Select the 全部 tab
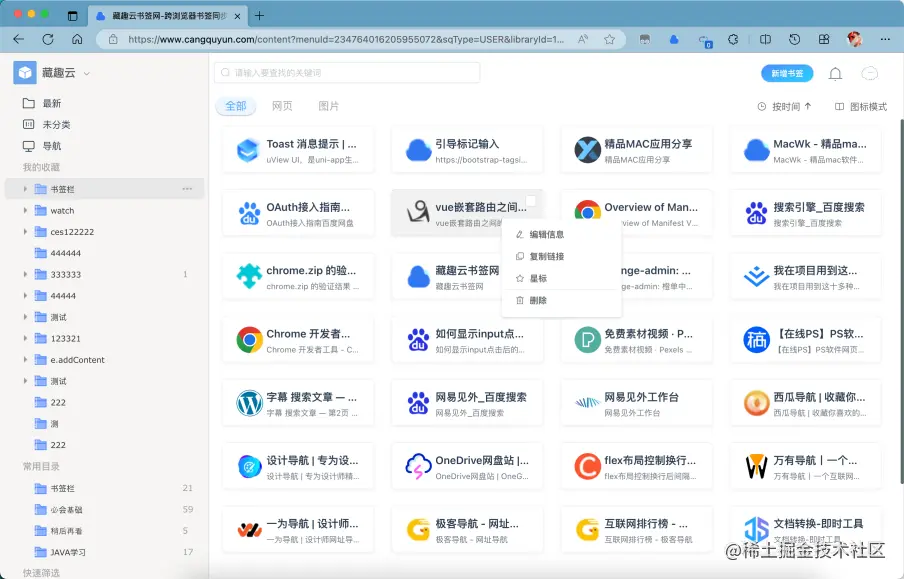 click(x=235, y=106)
